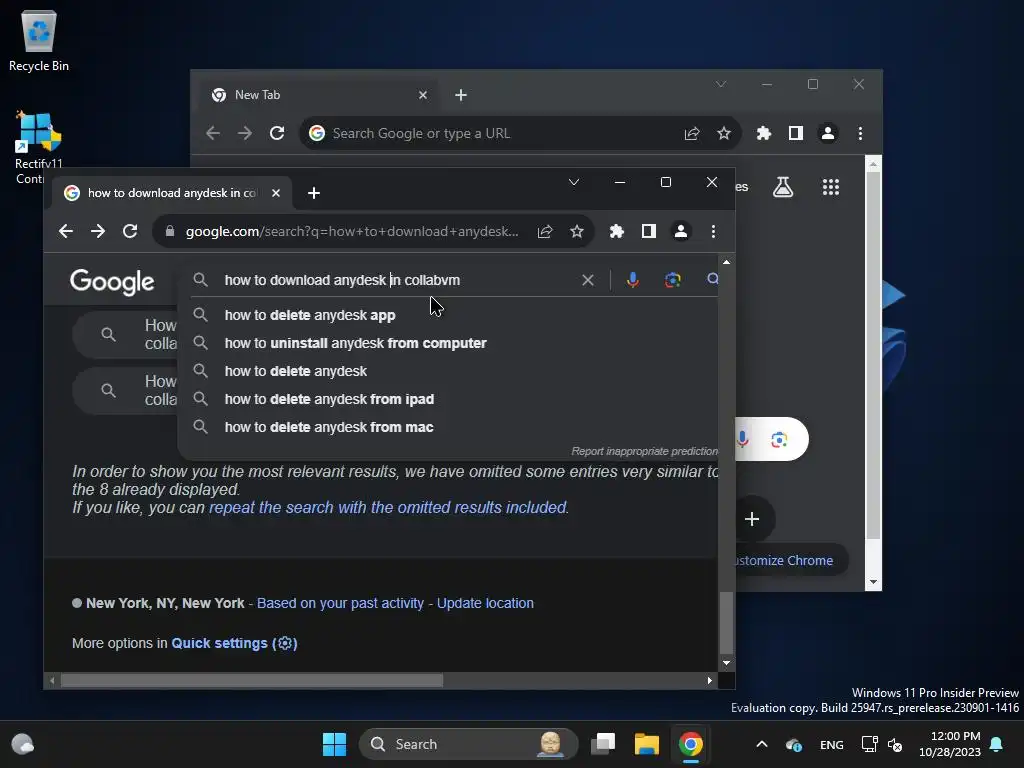Click vertical scrollbar thumb in front window
Image resolution: width=1024 pixels, height=768 pixels.
coord(726,622)
